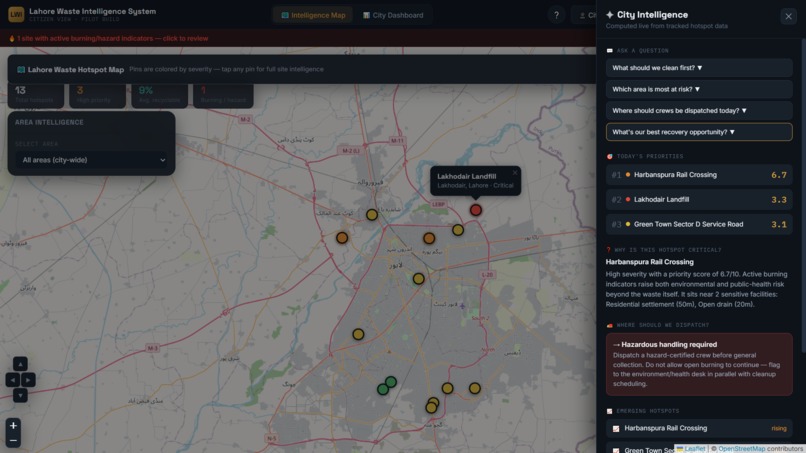Click the rising trend icon for Harbanspura
Screen dimensions: 806x453
616,428
